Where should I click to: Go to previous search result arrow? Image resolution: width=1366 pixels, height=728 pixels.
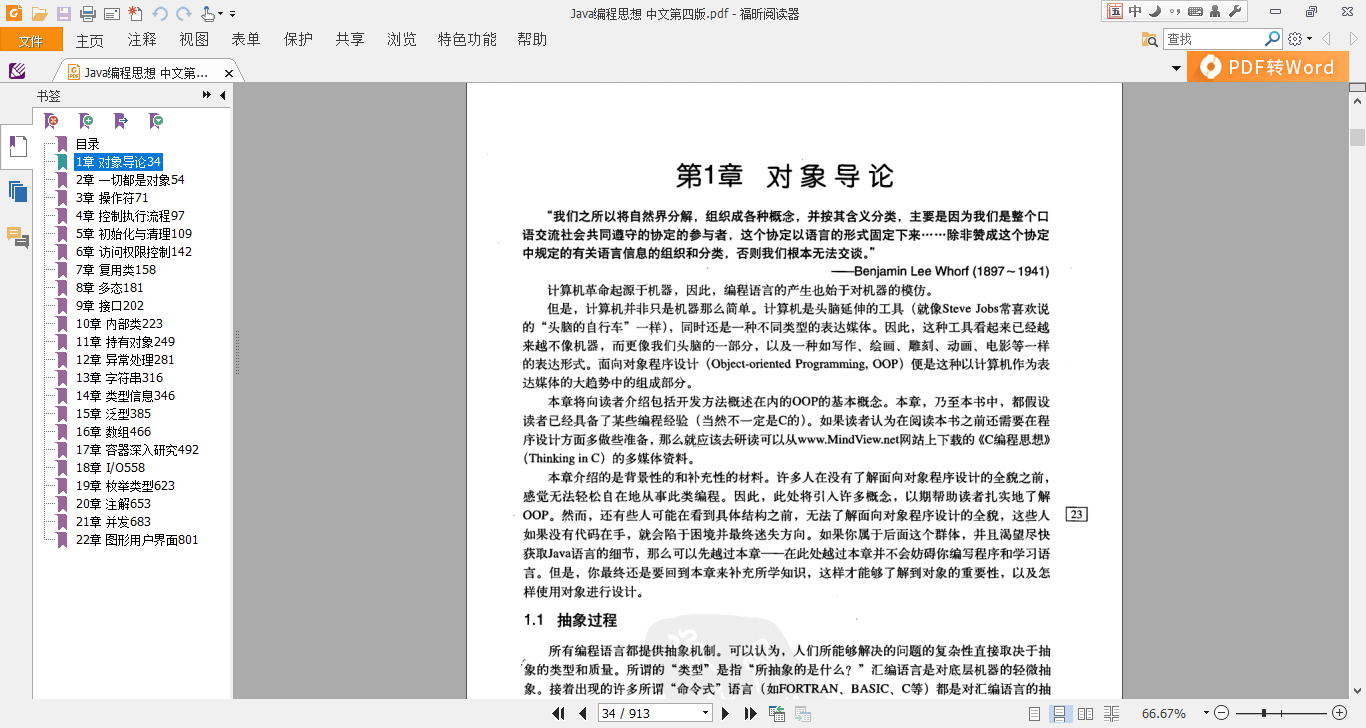click(1327, 39)
